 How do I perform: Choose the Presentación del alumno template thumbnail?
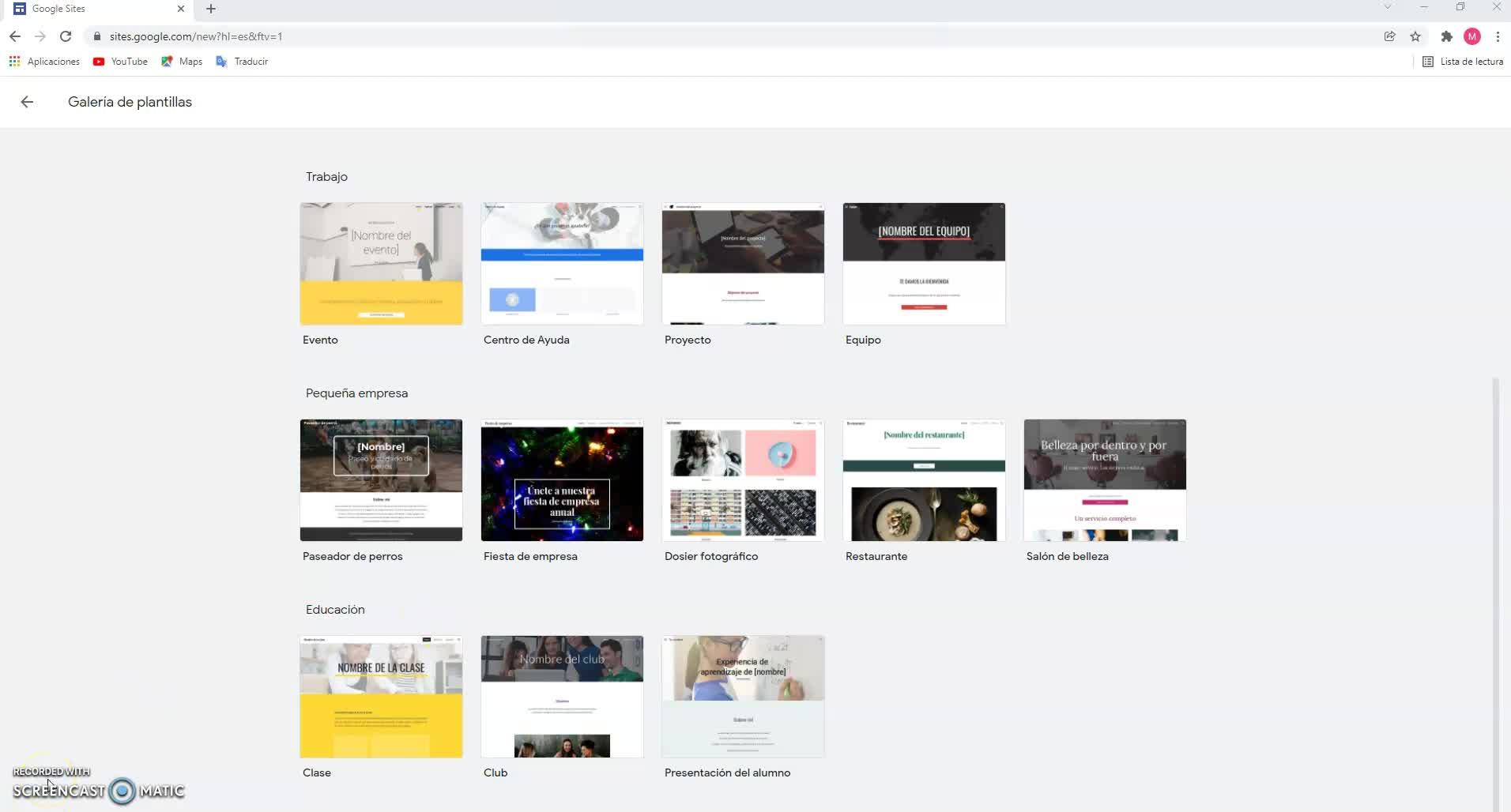pos(743,697)
